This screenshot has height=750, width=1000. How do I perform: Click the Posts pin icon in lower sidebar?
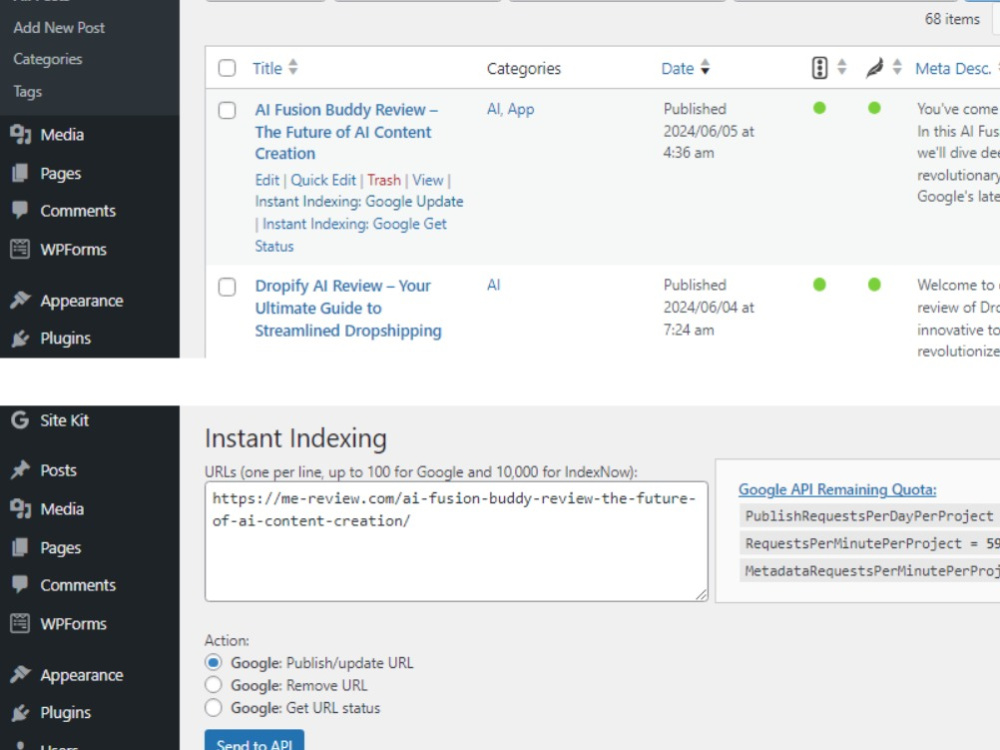point(20,470)
